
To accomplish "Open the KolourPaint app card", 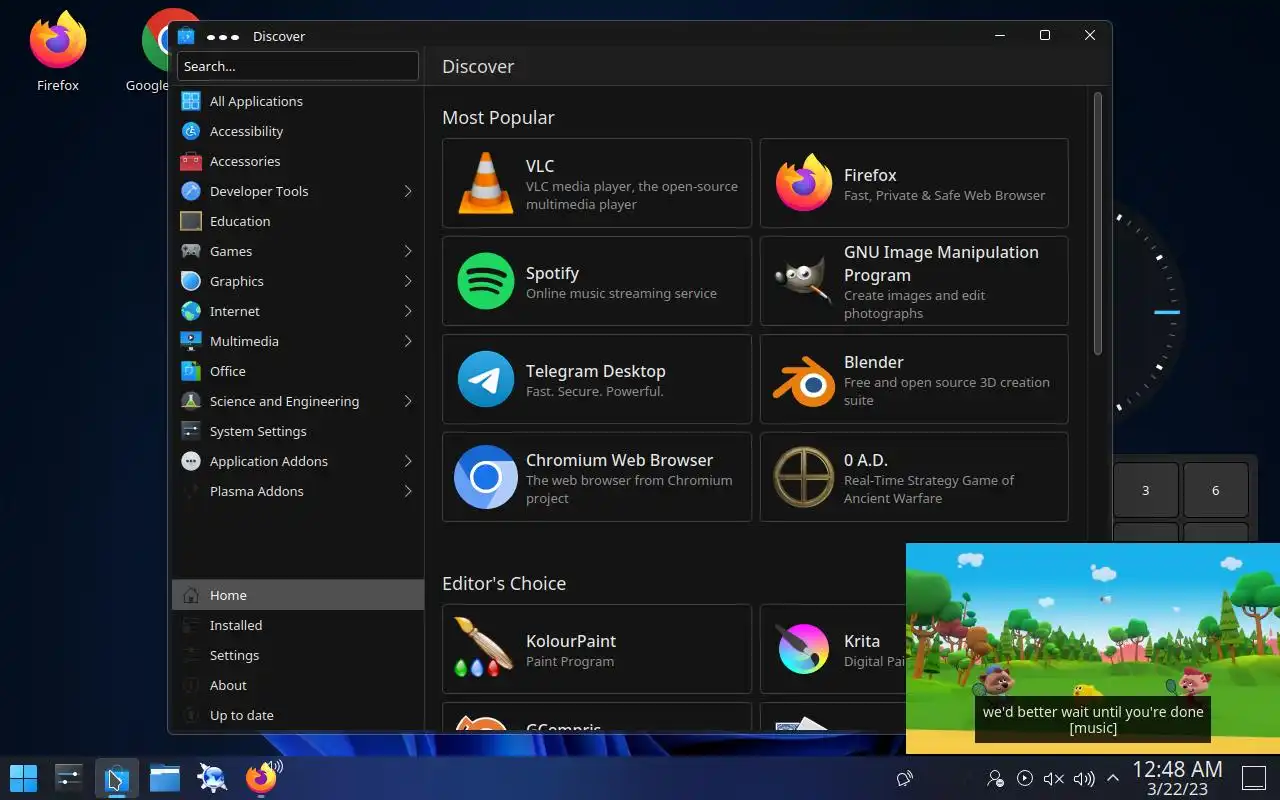I will point(597,649).
